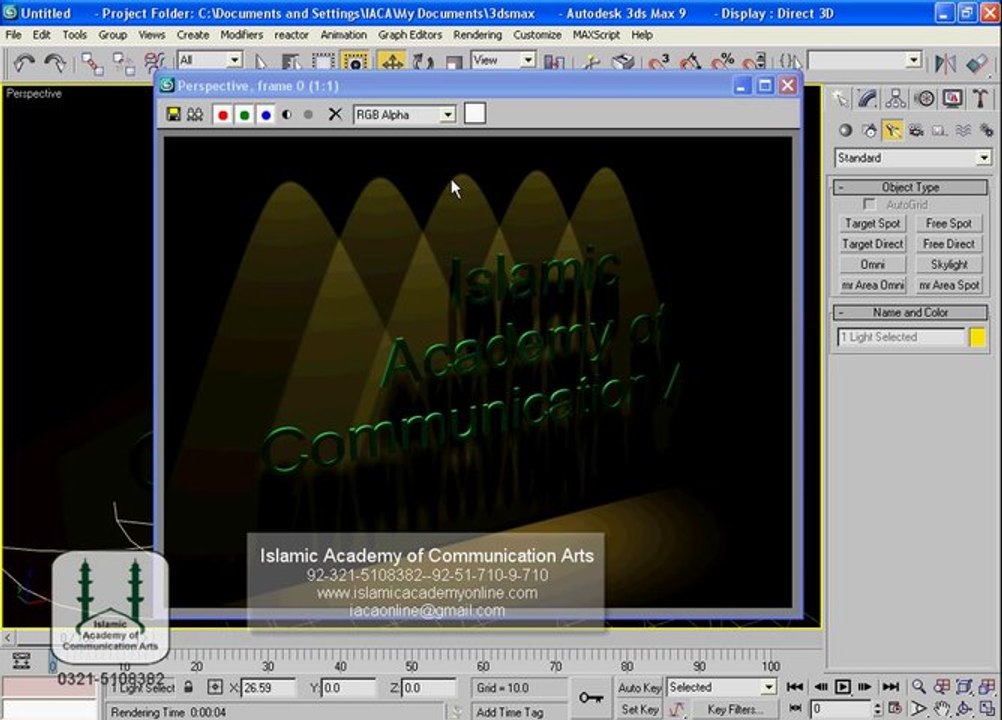Click the current frame spinner arrows
1002x720 pixels.
877,709
